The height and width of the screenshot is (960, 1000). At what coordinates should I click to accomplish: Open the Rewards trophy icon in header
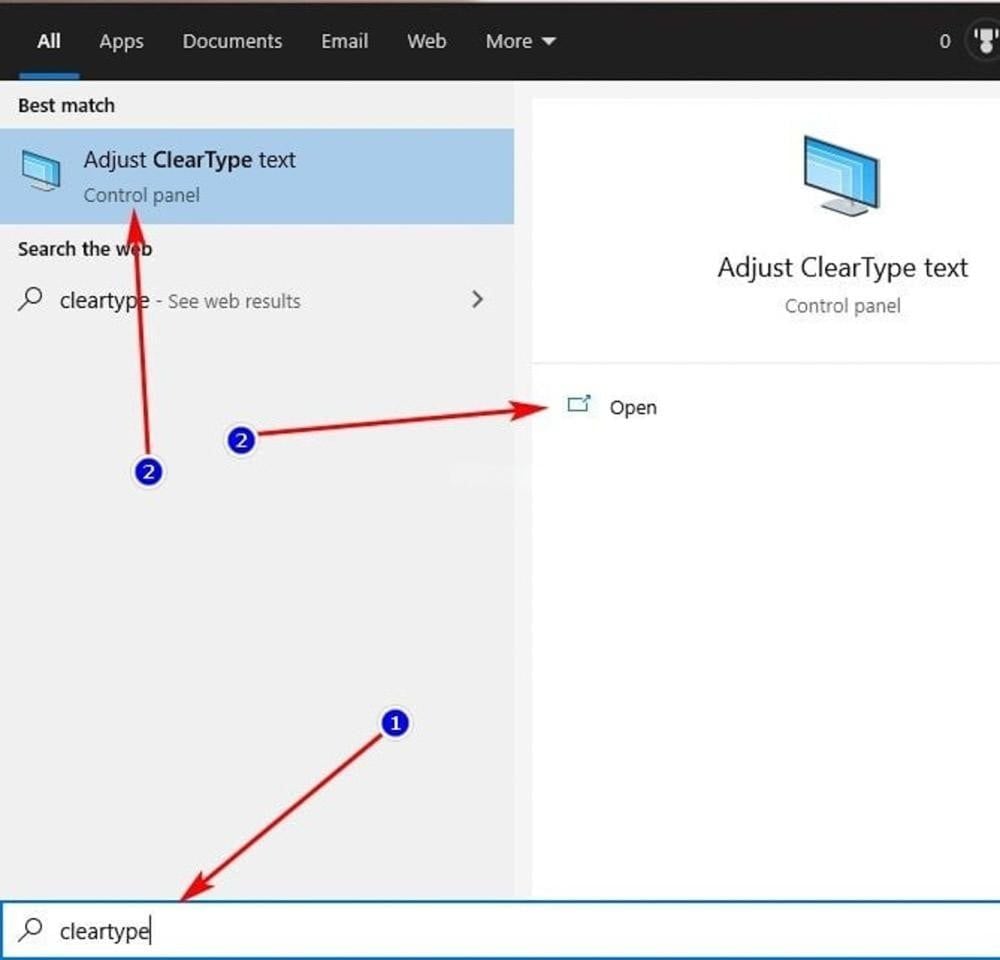pyautogui.click(x=984, y=42)
